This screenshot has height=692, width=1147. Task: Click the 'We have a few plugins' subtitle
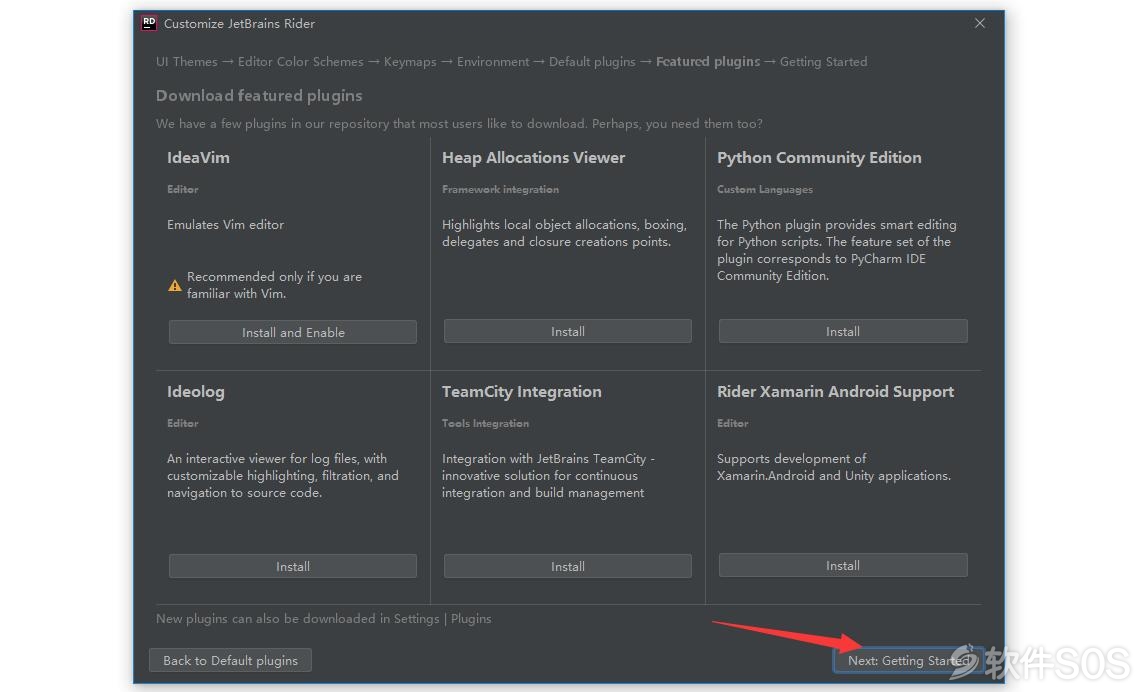[459, 124]
